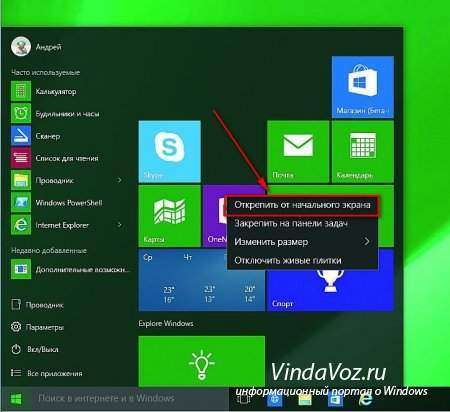
Task: Choose Закрепить на панели задач
Action: coord(302,223)
